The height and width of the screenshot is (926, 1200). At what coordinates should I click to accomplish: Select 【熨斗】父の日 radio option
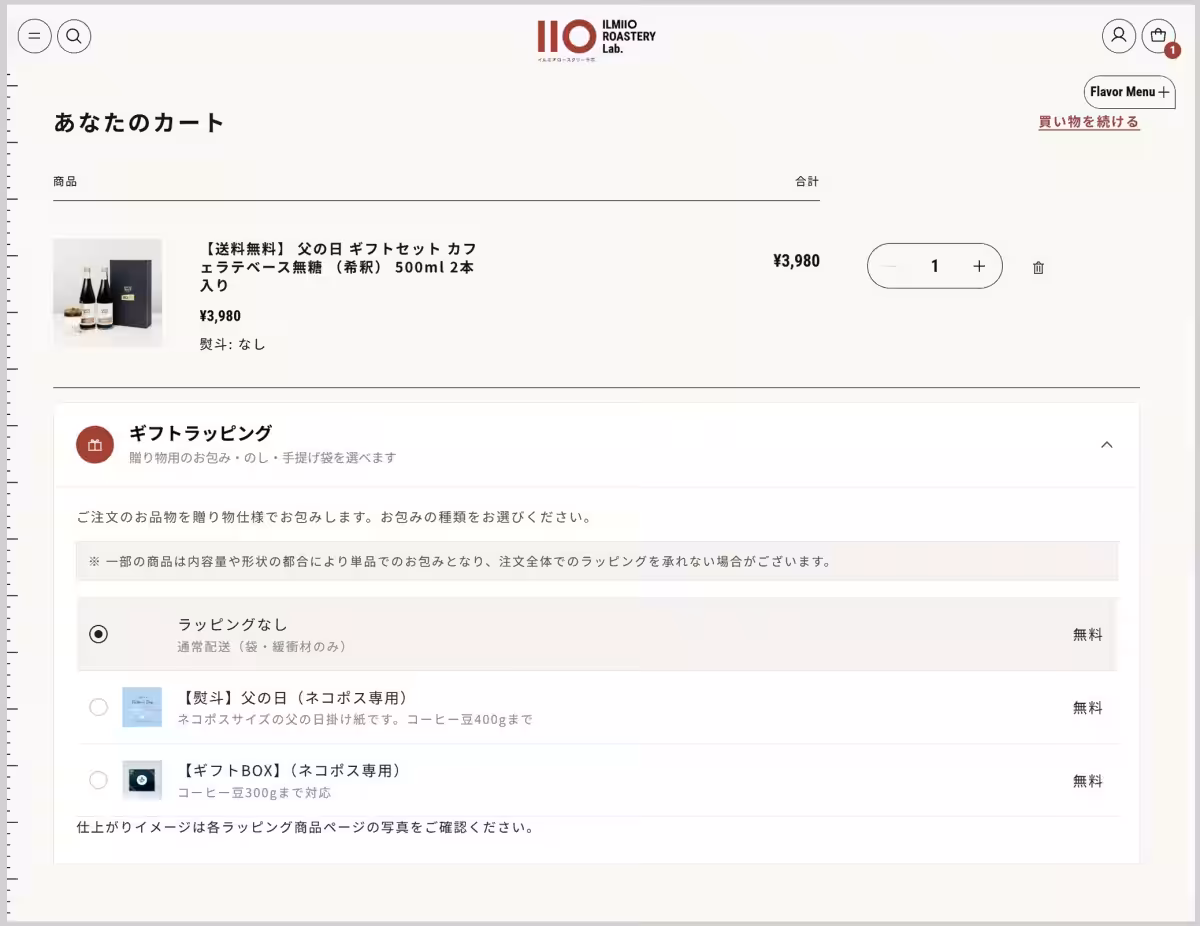click(98, 707)
